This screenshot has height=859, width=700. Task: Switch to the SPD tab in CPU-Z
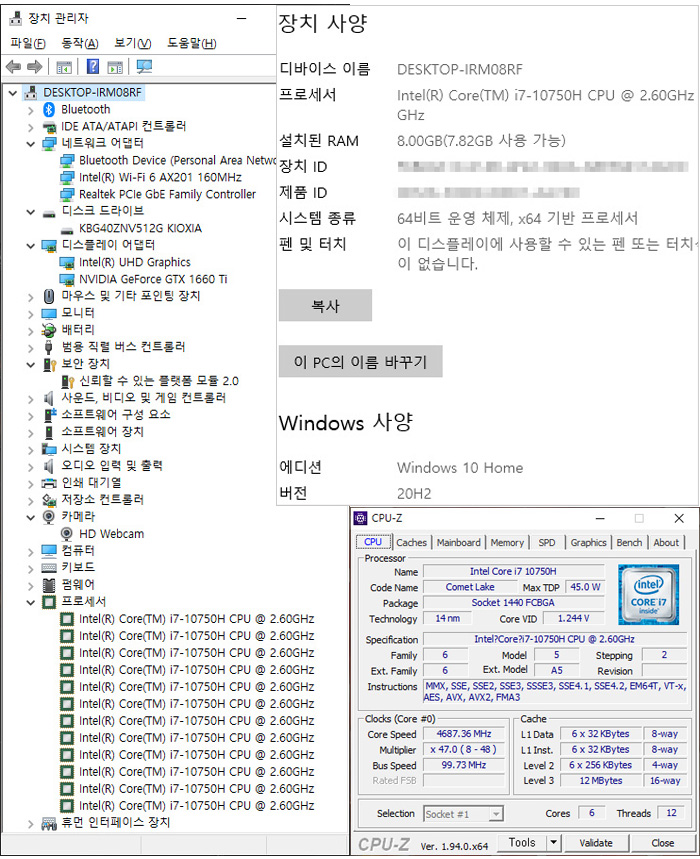click(547, 542)
